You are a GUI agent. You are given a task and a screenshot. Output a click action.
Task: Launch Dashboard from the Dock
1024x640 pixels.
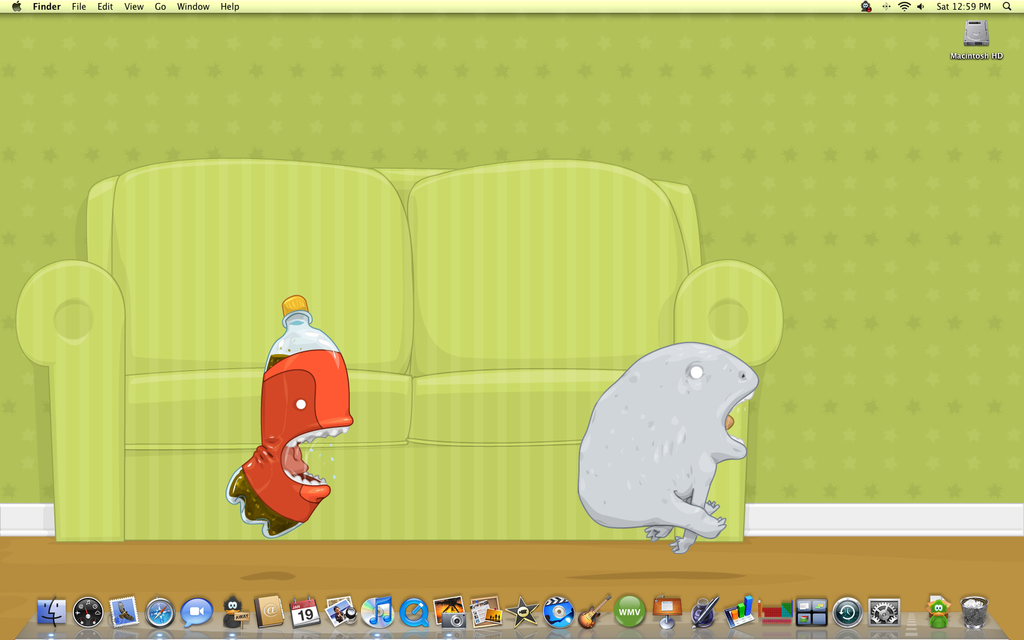click(x=88, y=613)
